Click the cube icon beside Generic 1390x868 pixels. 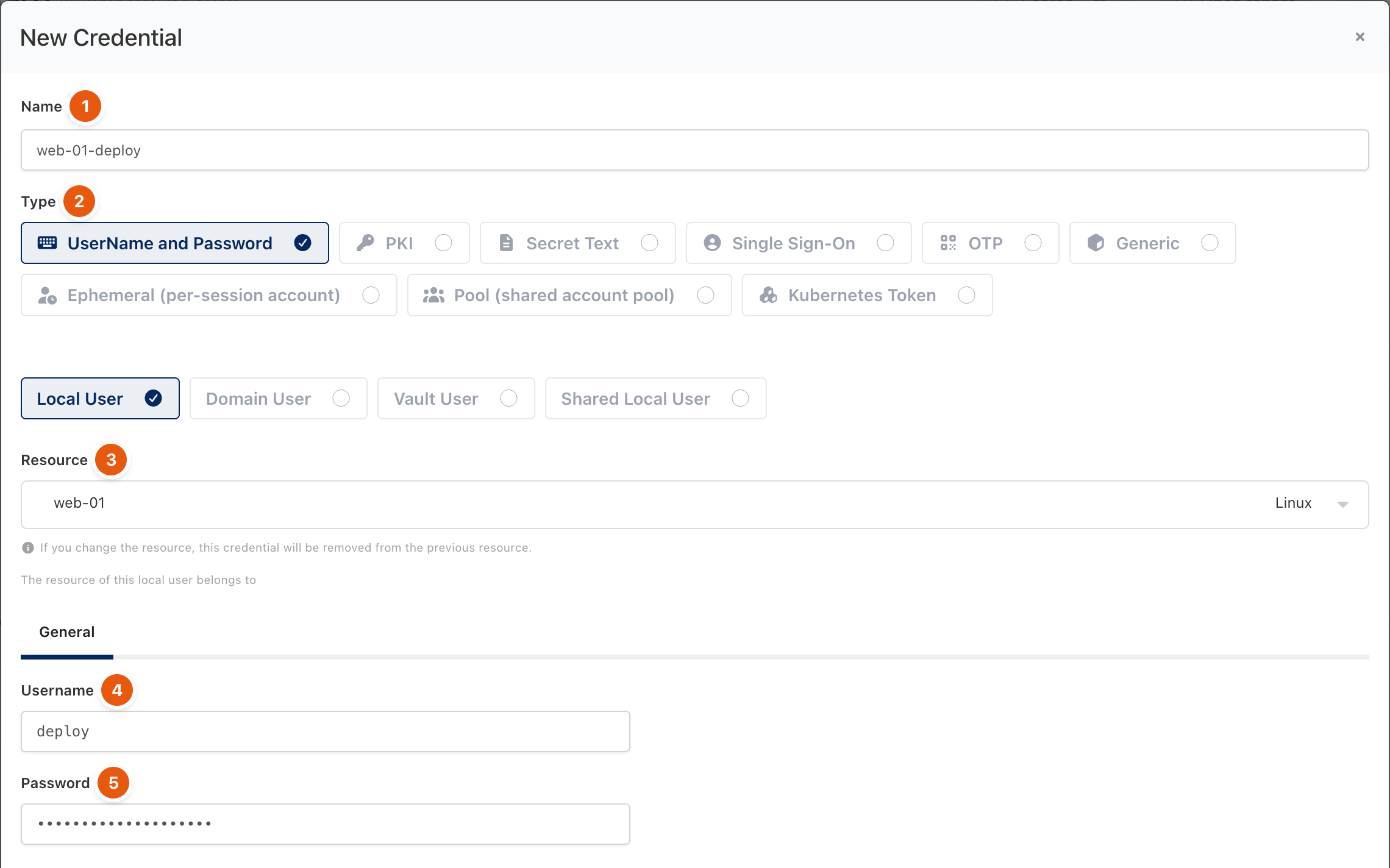(1096, 243)
